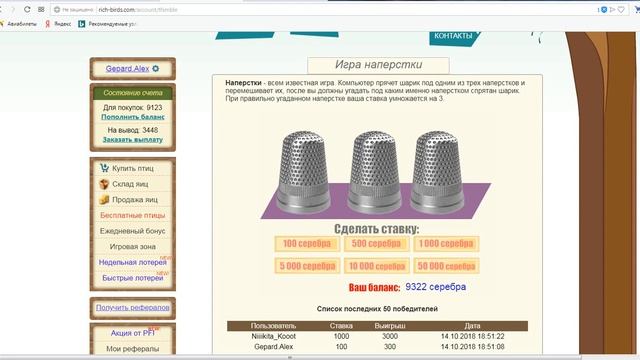Click the settings gear next to Gepard.Alex
This screenshot has width=640, height=360.
[x=156, y=69]
